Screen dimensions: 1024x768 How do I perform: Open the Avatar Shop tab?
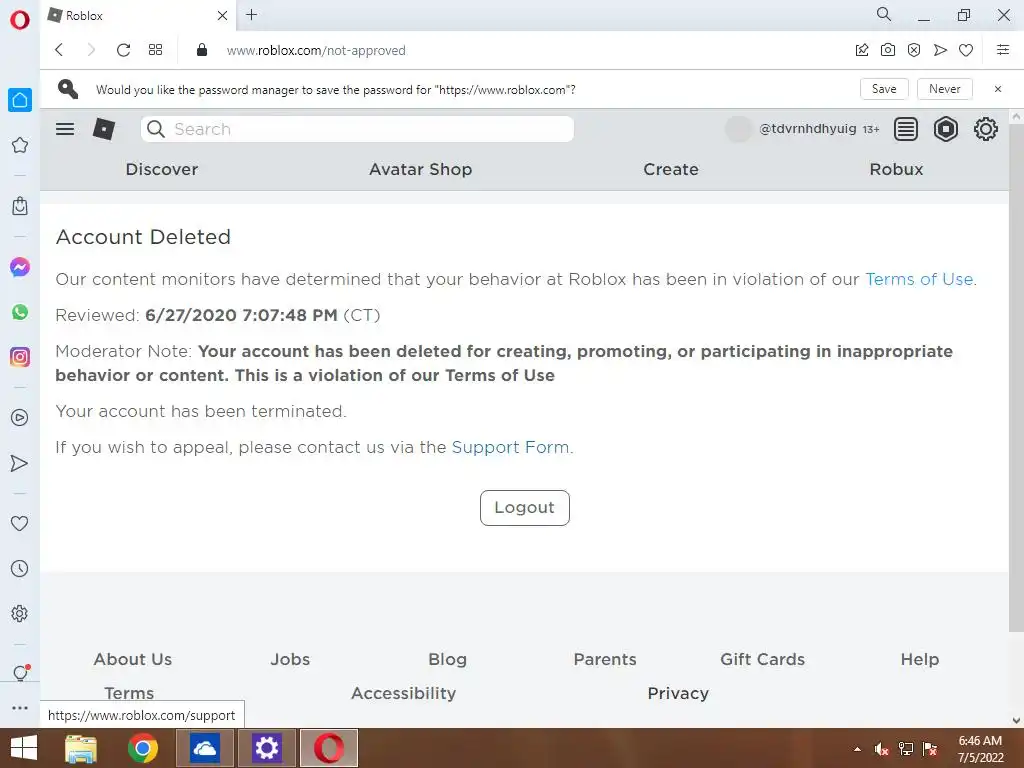pos(421,169)
